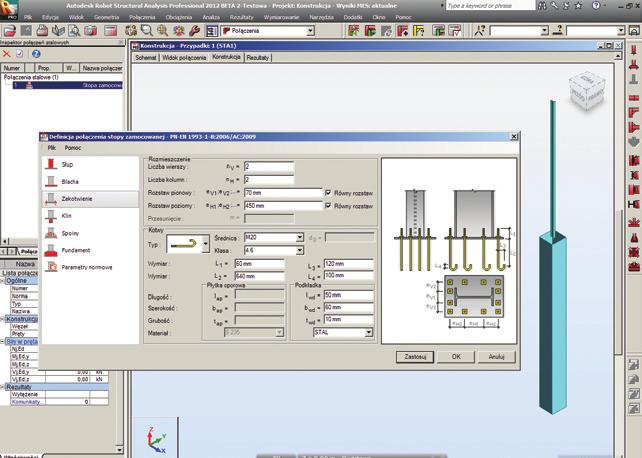Toggle Równy rozstaw for Rozstaw pionowy
Image resolution: width=642 pixels, height=458 pixels.
[x=328, y=193]
